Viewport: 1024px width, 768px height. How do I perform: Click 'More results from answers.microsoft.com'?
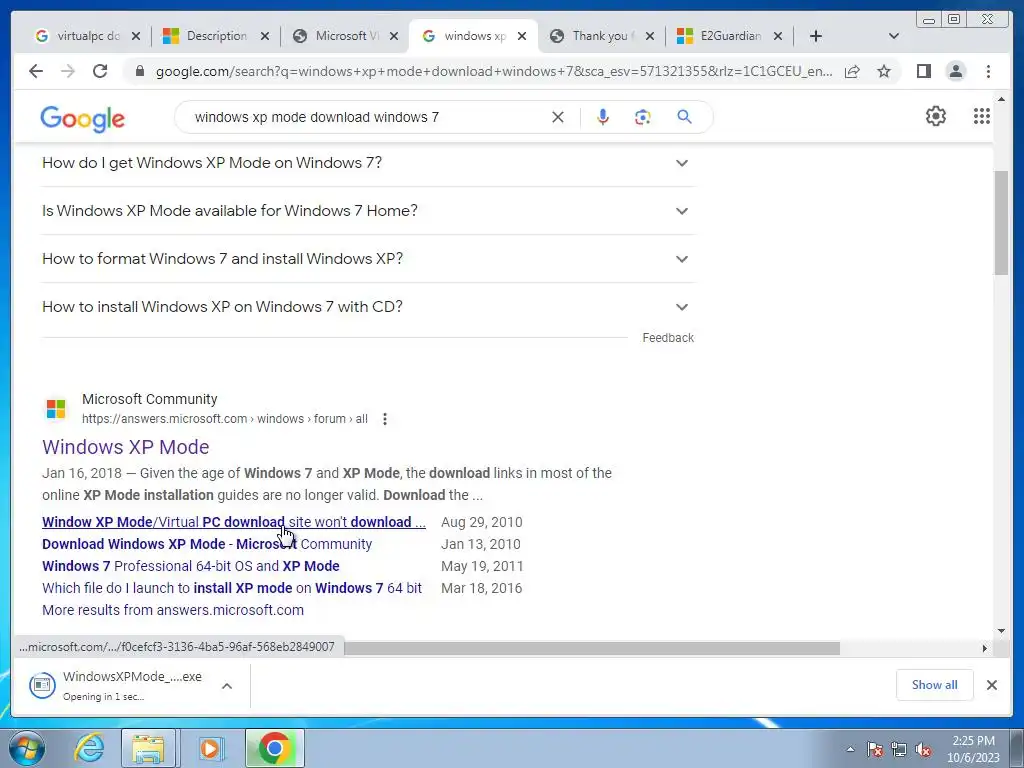point(173,610)
